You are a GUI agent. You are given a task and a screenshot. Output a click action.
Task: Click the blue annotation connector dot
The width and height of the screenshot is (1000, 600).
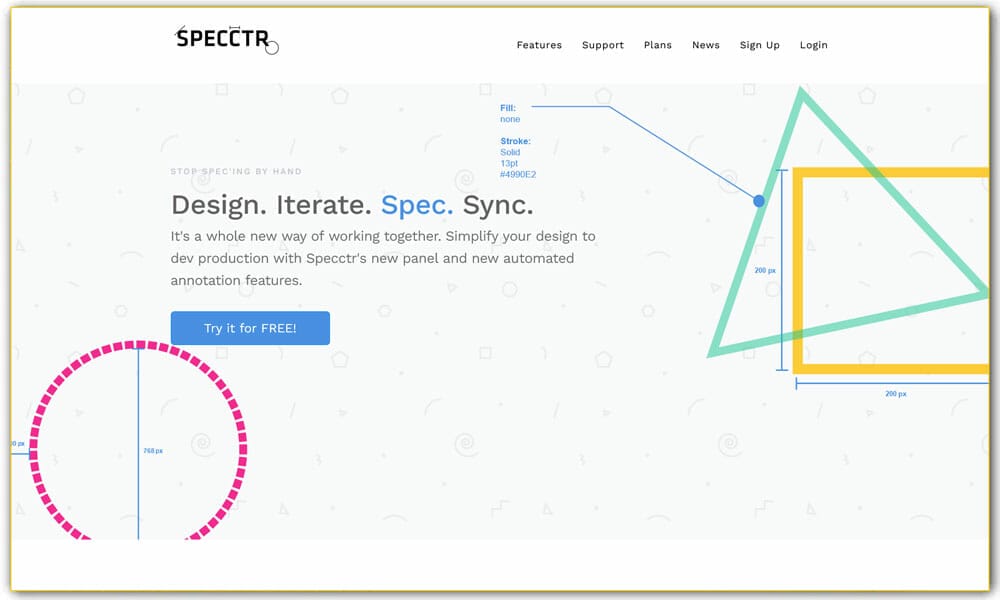(758, 201)
